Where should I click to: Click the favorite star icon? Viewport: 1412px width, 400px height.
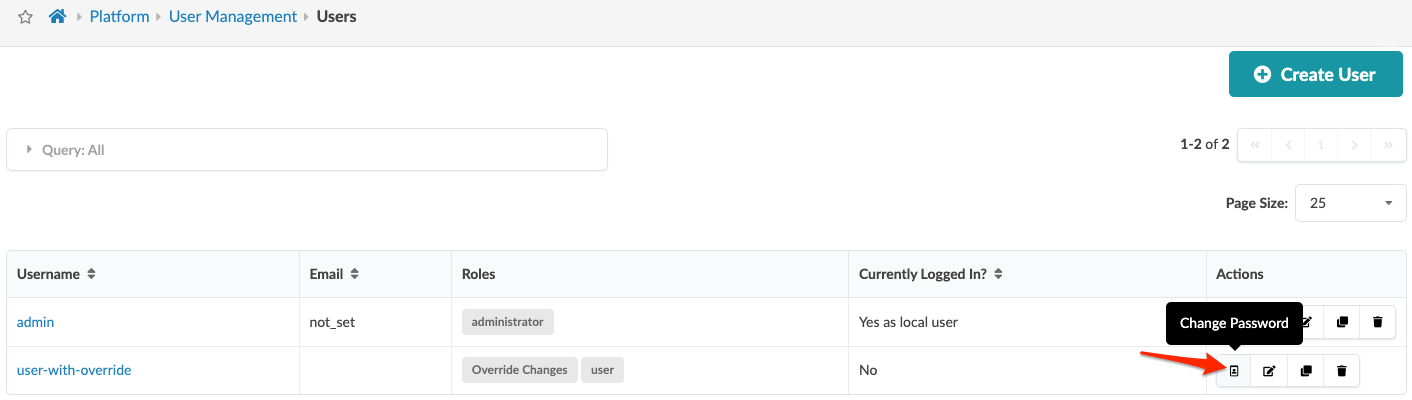click(26, 17)
